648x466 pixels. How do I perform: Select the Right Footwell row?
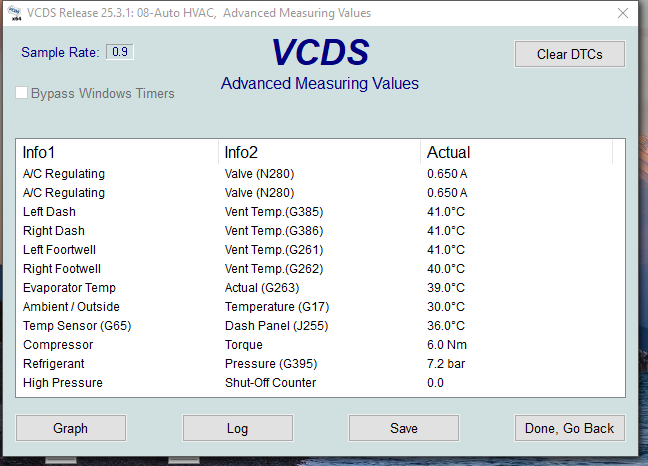(x=320, y=269)
